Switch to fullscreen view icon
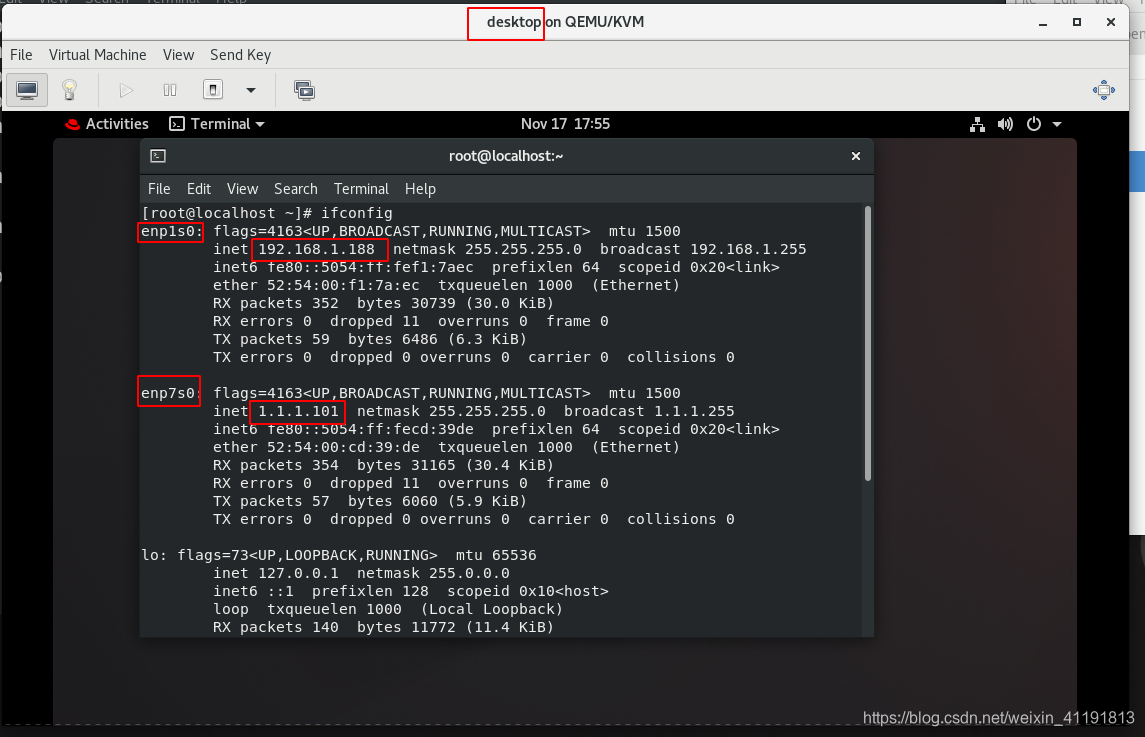 point(1103,91)
